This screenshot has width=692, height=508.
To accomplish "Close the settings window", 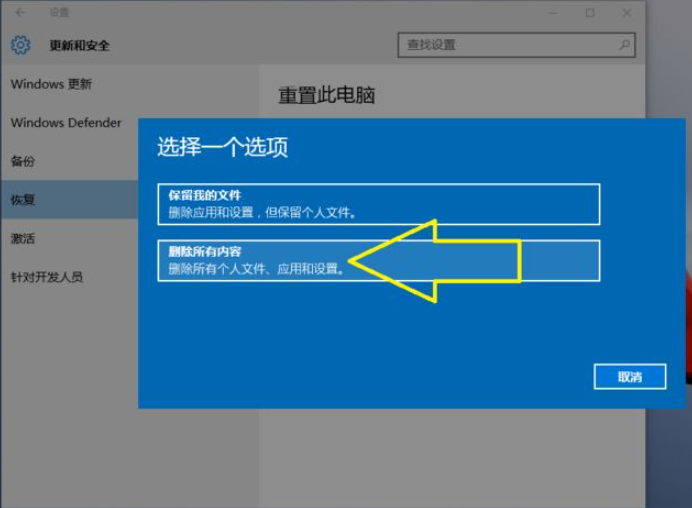I will 627,13.
